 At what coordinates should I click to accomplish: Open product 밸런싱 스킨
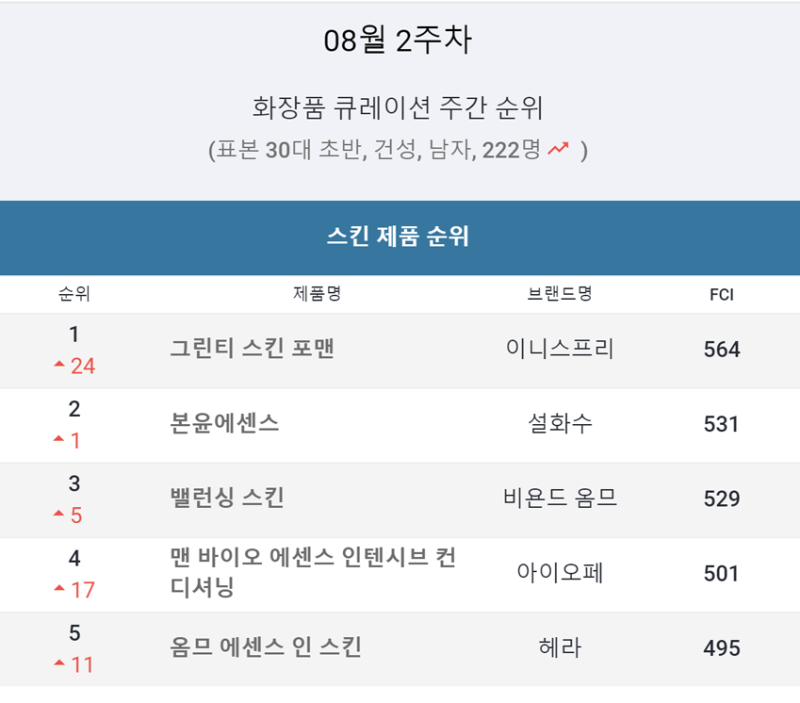(227, 498)
